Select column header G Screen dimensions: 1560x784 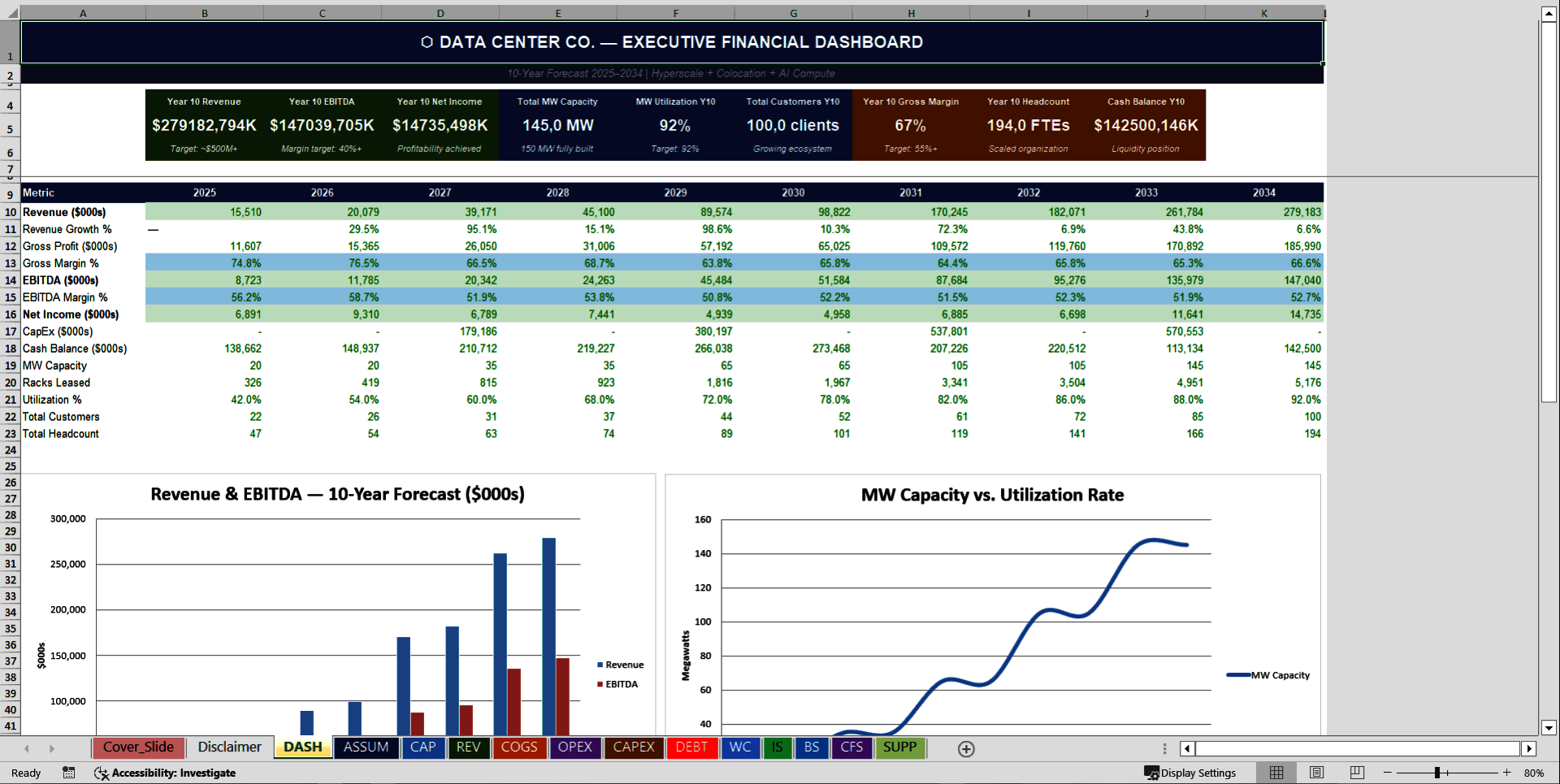click(793, 13)
